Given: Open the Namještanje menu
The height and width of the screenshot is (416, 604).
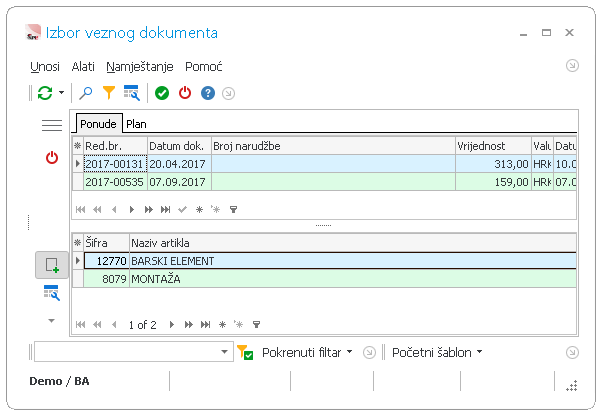Looking at the screenshot, I should point(139,67).
